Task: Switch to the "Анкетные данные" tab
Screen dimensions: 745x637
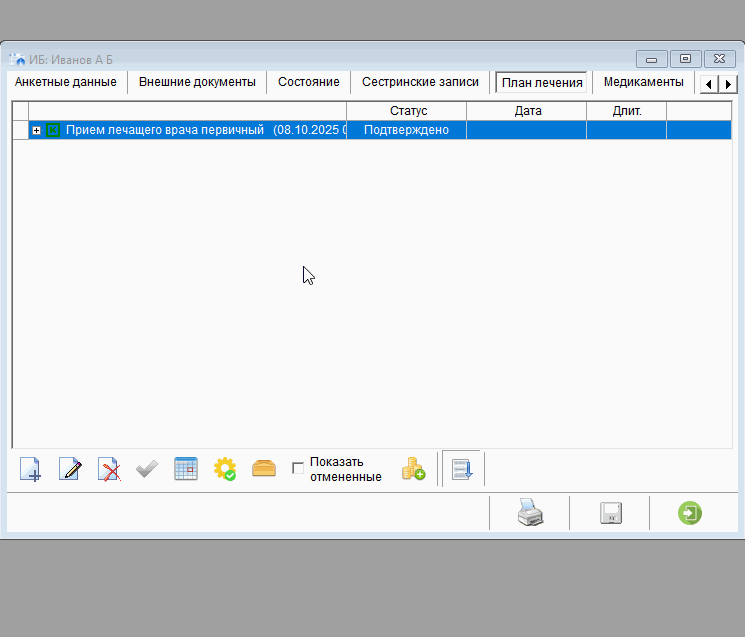Action: pyautogui.click(x=66, y=82)
